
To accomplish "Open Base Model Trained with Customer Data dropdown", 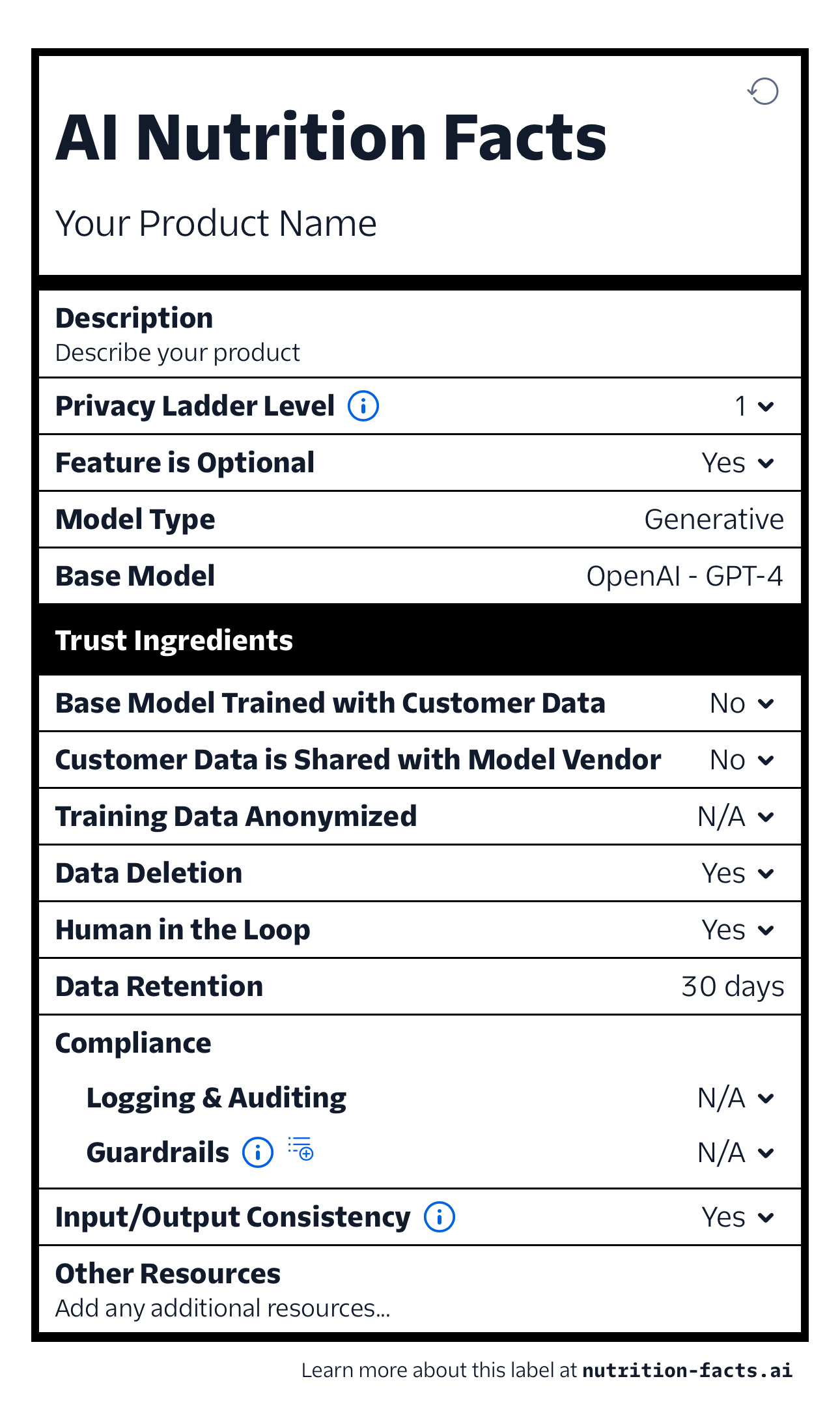I will click(x=742, y=703).
